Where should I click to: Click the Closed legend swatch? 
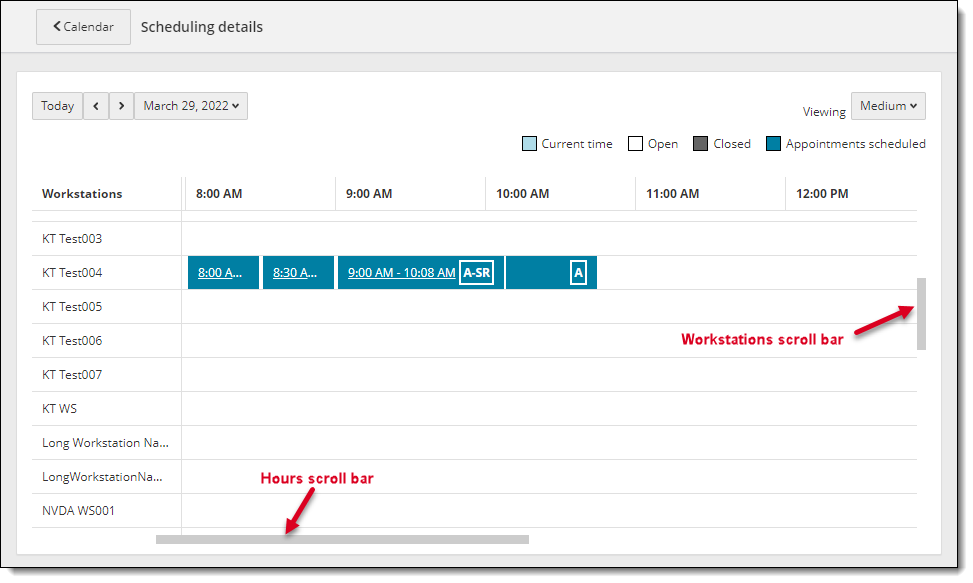[701, 144]
